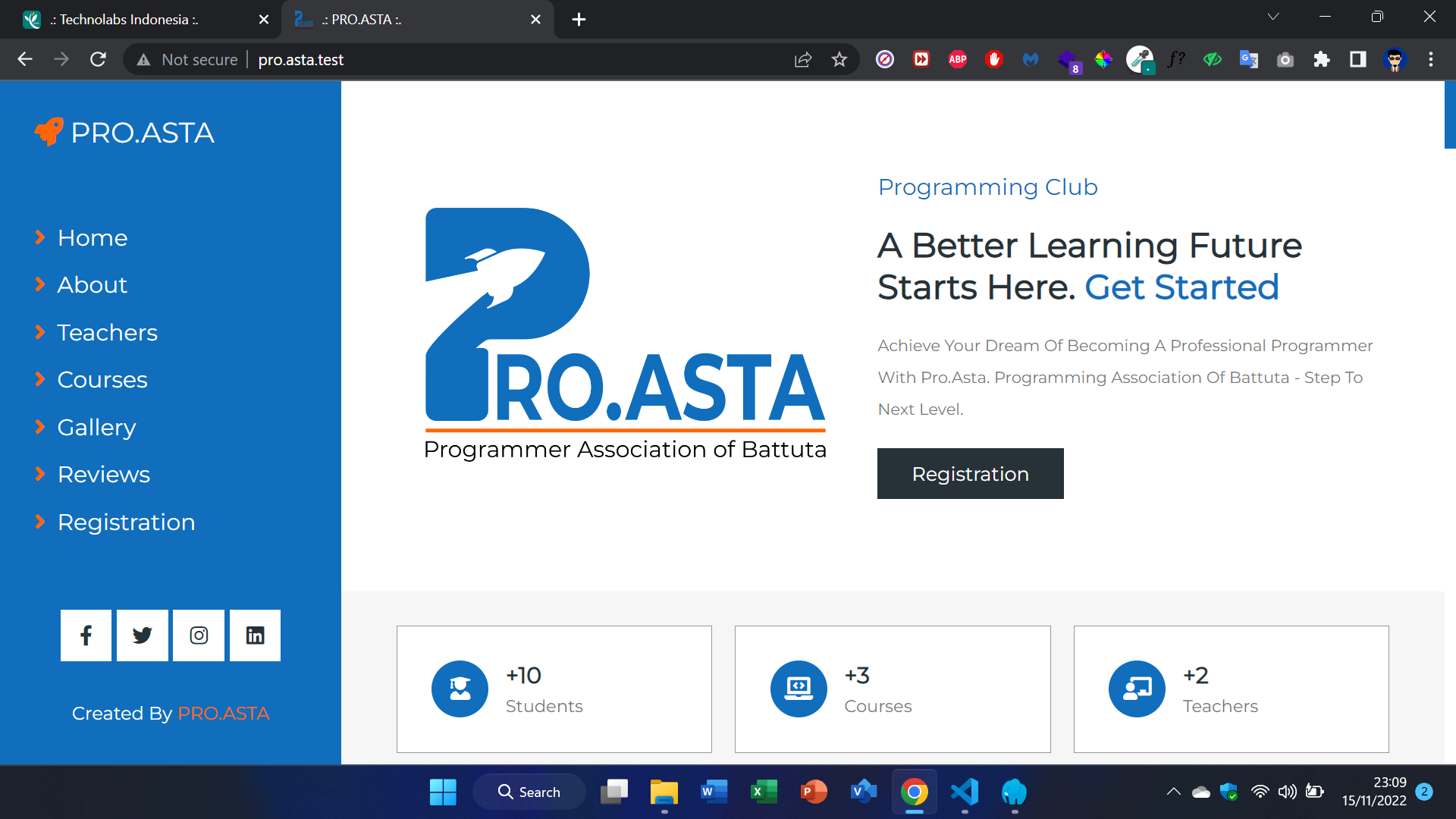This screenshot has width=1456, height=819.
Task: Click the Facebook social icon
Action: coord(86,635)
